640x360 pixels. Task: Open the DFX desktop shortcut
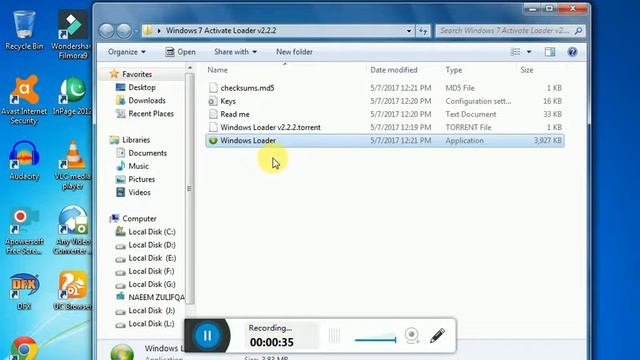24,291
